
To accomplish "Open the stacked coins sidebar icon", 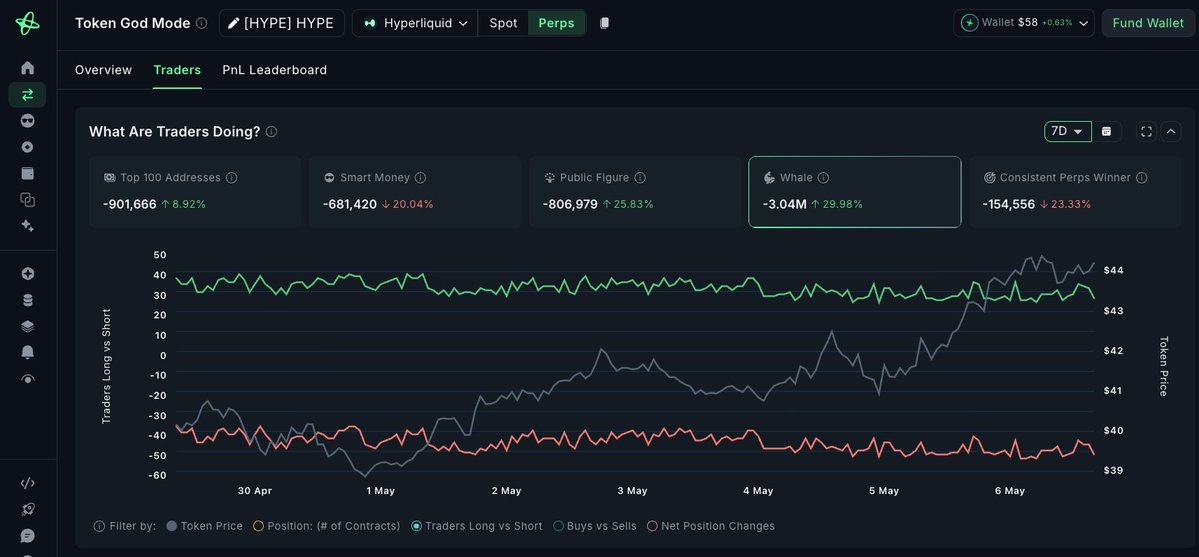I will point(28,300).
